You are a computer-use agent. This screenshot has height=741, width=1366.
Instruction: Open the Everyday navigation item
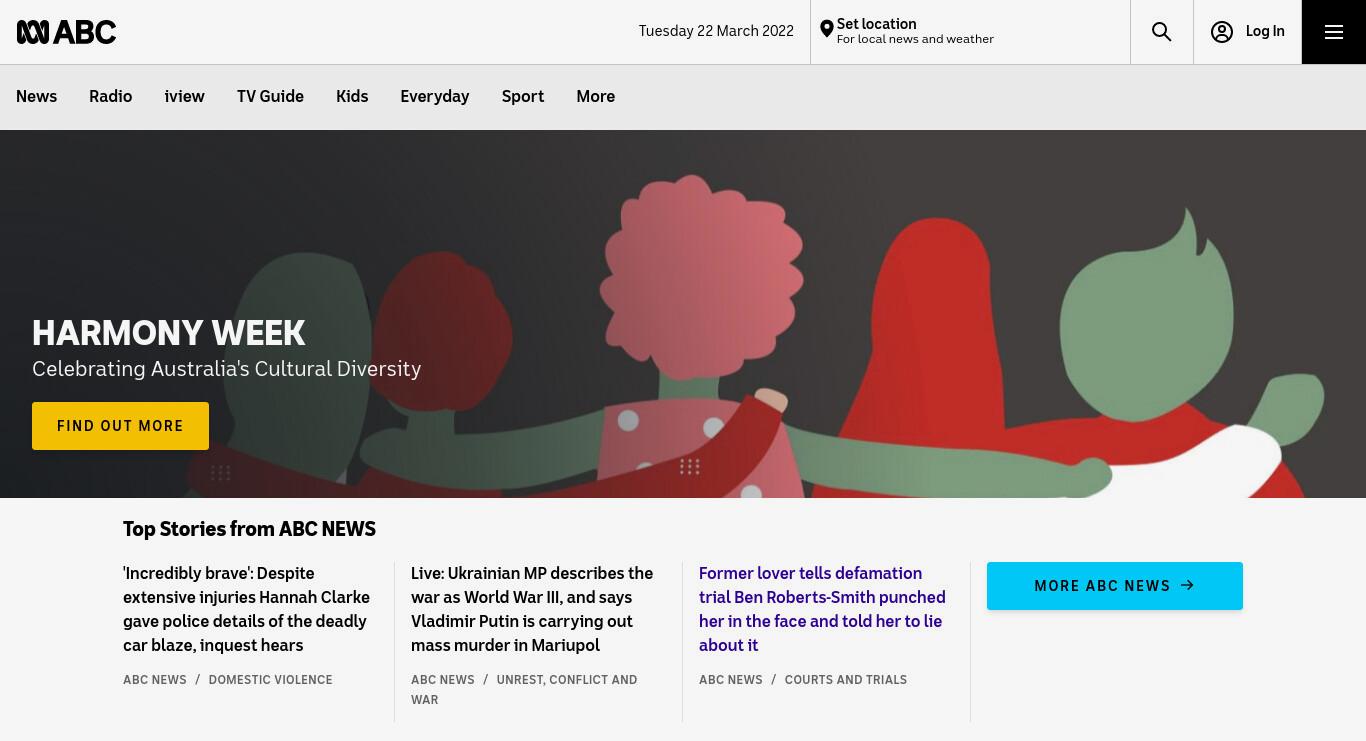coord(434,97)
